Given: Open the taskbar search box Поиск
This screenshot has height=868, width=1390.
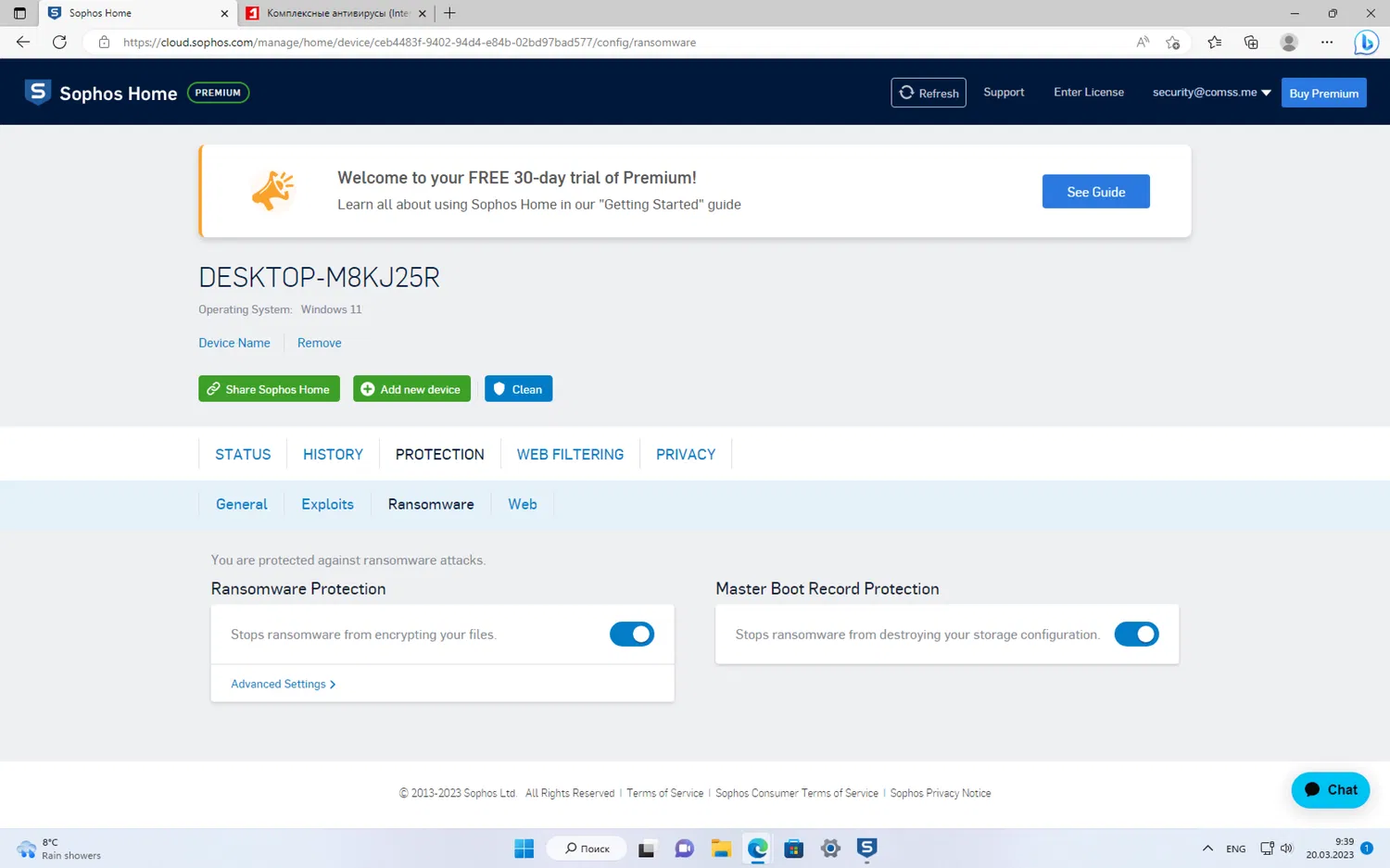Looking at the screenshot, I should tap(588, 849).
